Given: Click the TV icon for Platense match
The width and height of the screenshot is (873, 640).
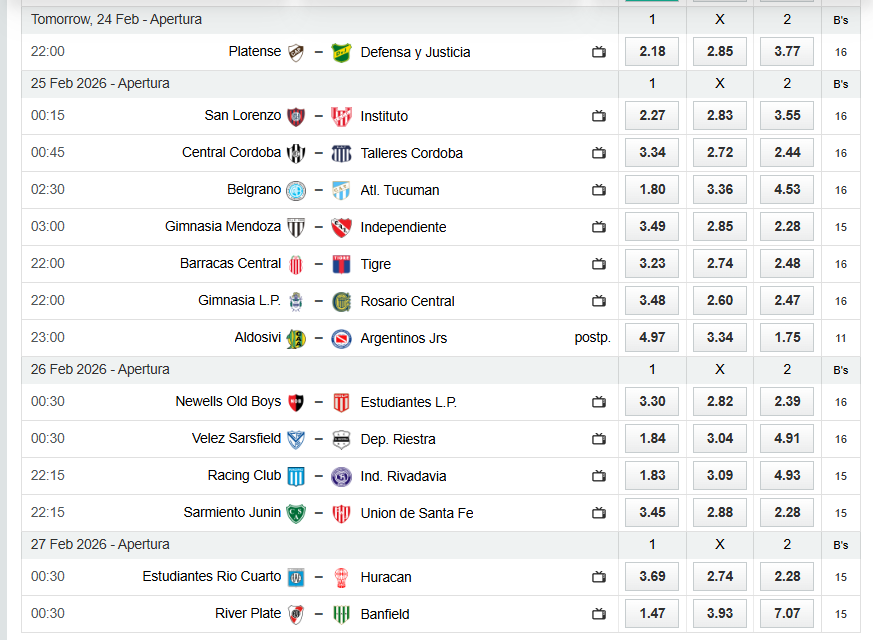Looking at the screenshot, I should (x=599, y=52).
